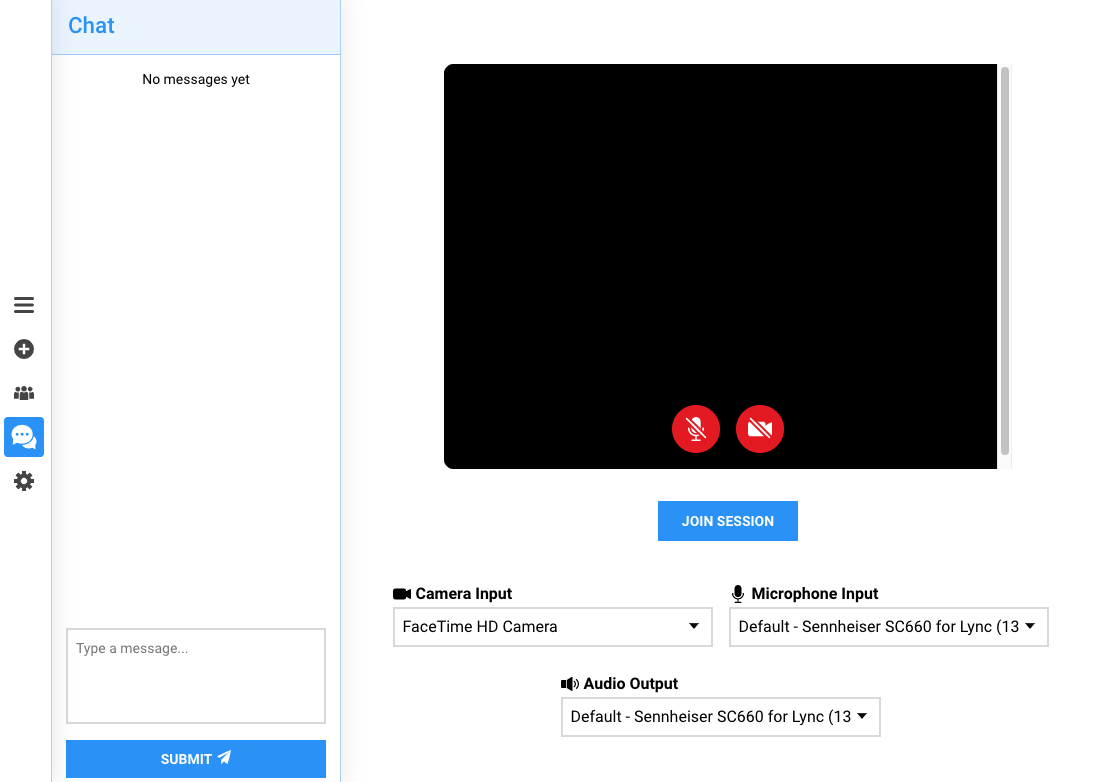Send message with the Submit button

pyautogui.click(x=196, y=759)
